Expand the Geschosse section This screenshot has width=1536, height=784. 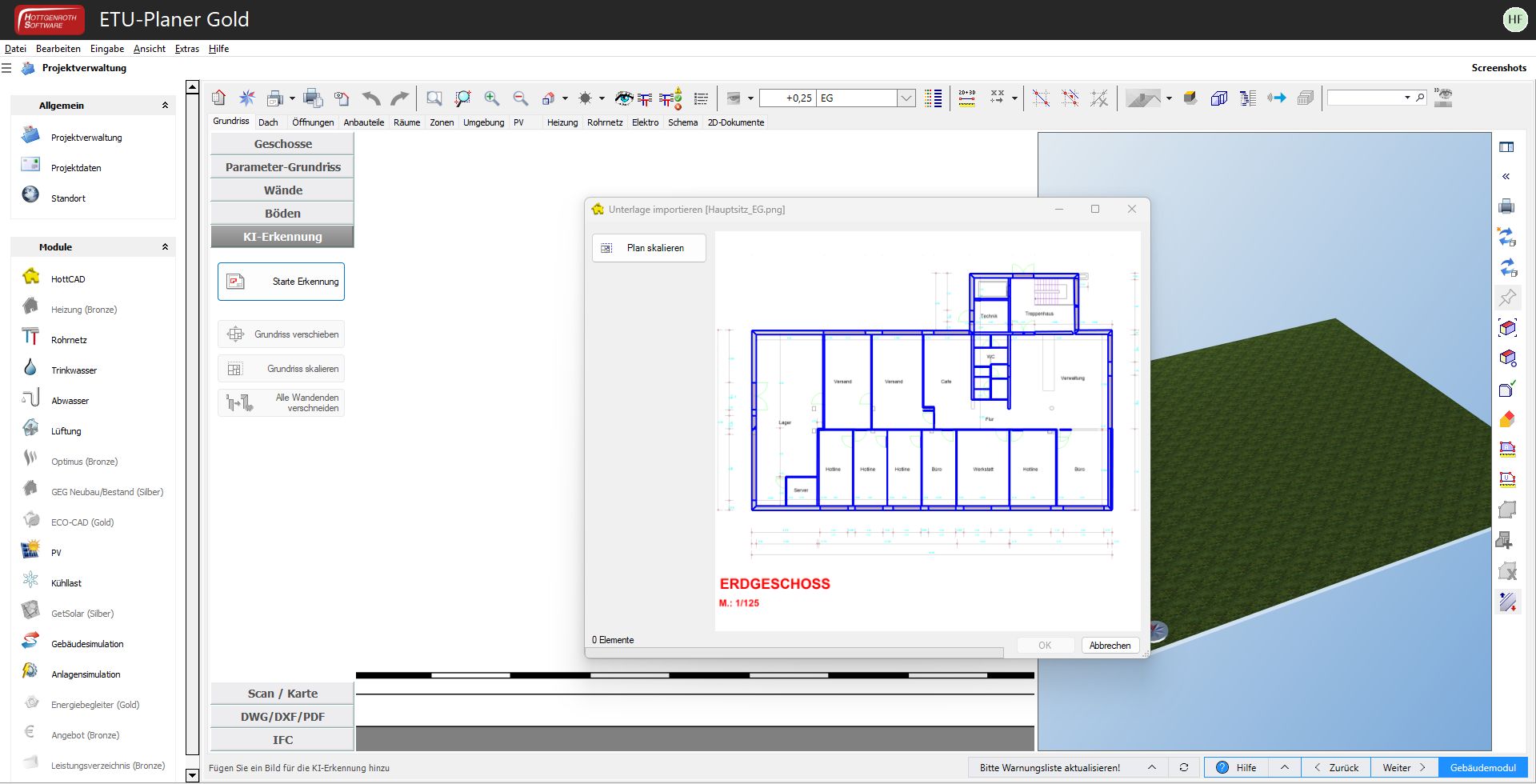282,144
